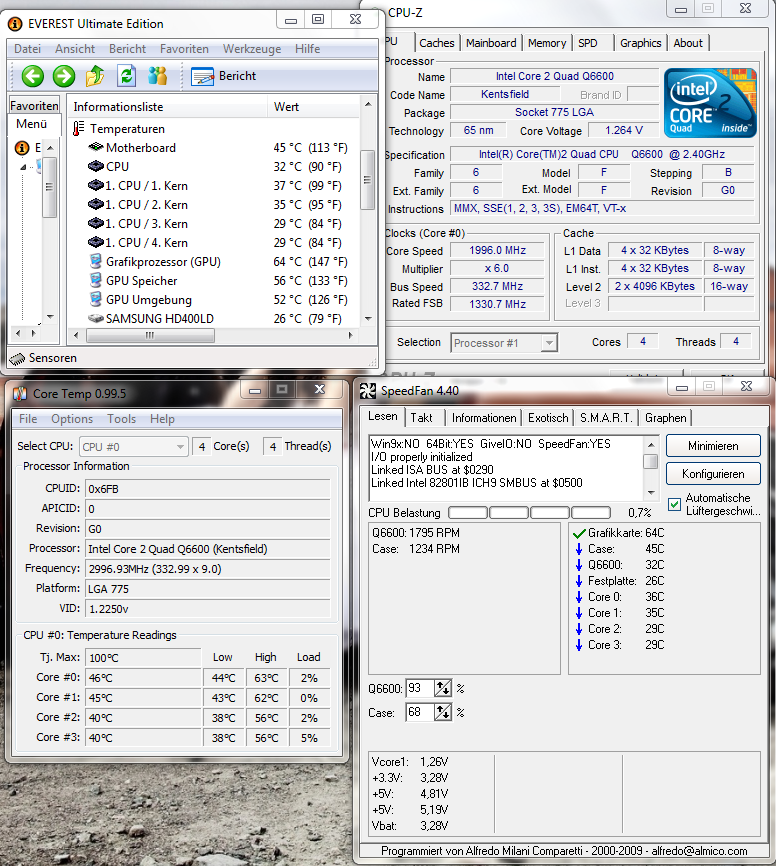The width and height of the screenshot is (776, 866).
Task: Click the EVEREST list horizontal scrollbar thumb
Action: pyautogui.click(x=150, y=335)
